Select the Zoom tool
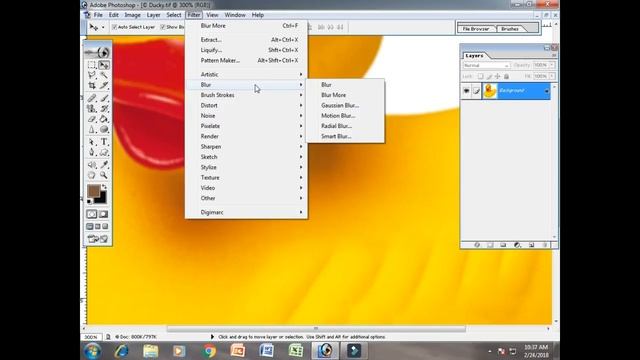The width and height of the screenshot is (640, 360). point(104,175)
